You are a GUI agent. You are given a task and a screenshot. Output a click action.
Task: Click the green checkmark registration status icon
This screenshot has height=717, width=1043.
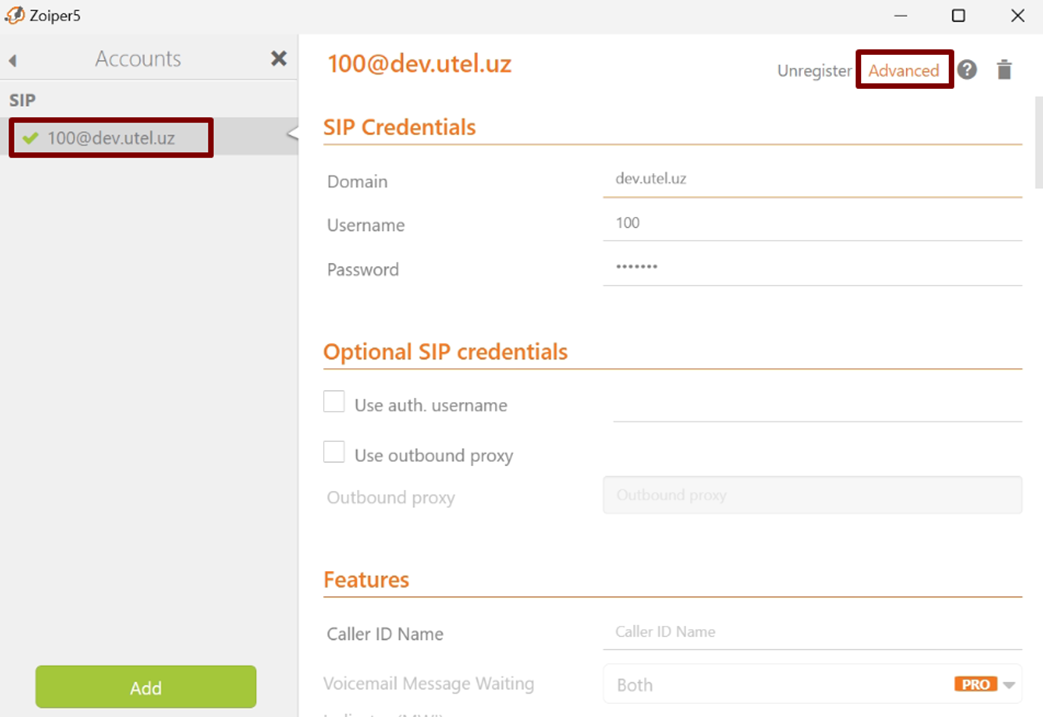pyautogui.click(x=30, y=138)
